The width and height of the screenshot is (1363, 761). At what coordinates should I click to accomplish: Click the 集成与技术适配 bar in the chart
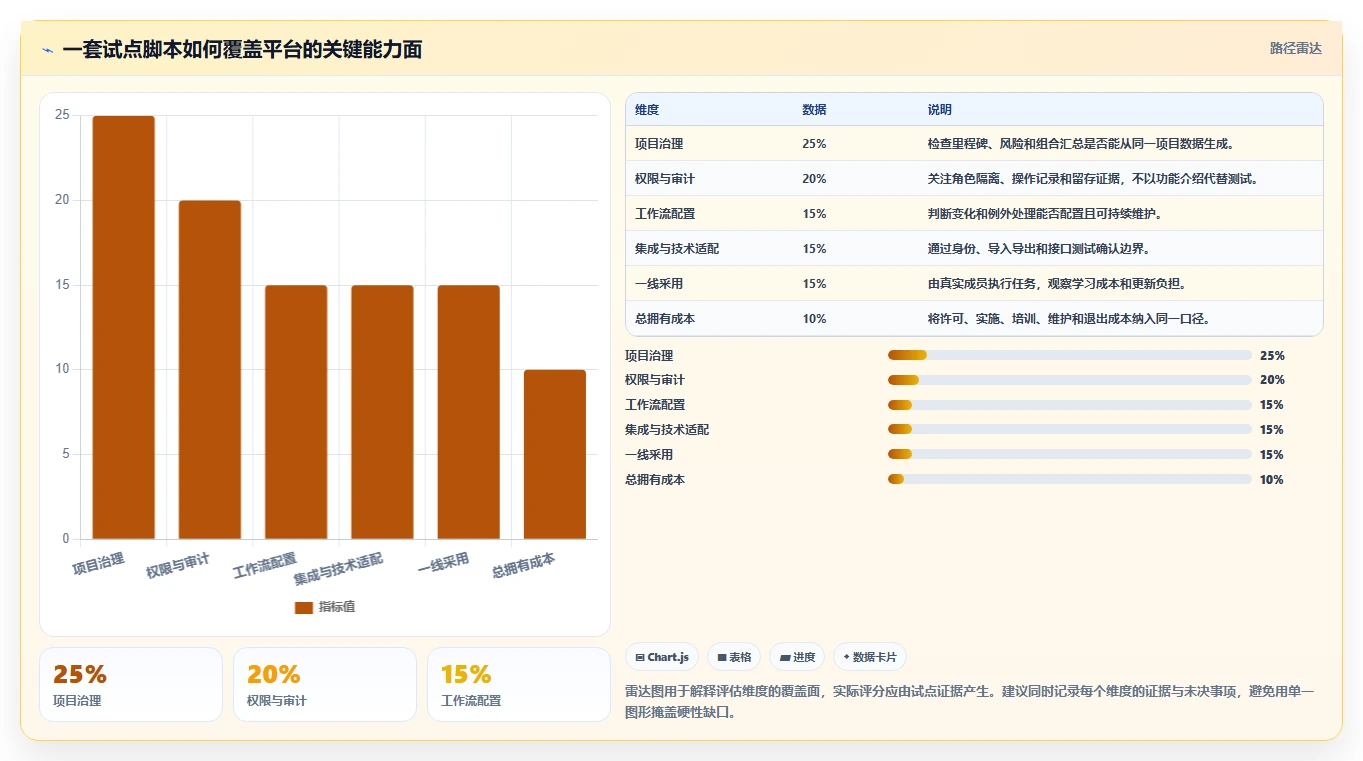pos(382,412)
